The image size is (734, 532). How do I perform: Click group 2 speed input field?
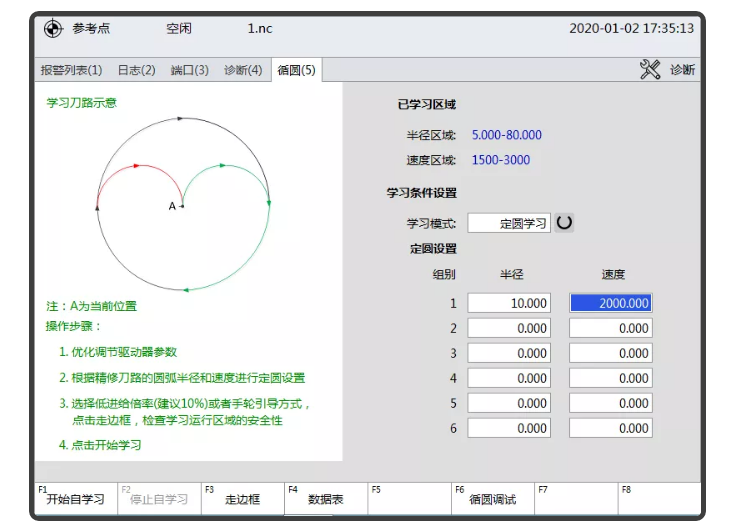[610, 328]
